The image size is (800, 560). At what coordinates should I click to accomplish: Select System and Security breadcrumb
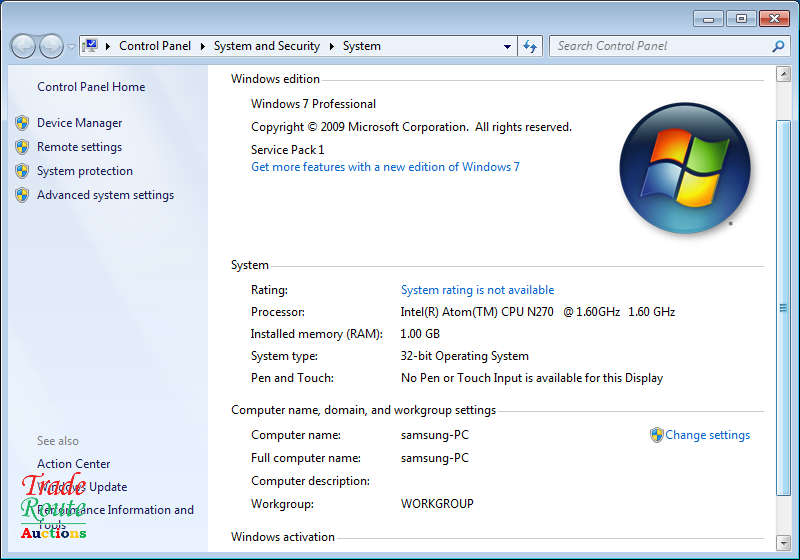(x=266, y=46)
